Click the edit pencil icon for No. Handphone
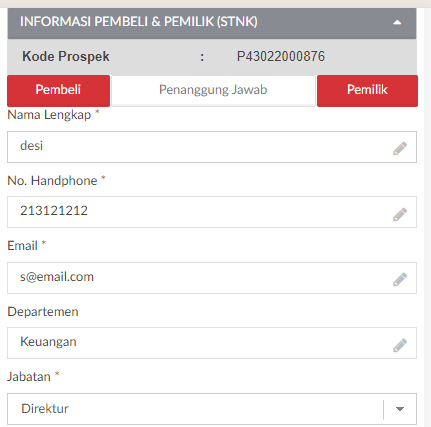This screenshot has width=431, height=427. (400, 214)
